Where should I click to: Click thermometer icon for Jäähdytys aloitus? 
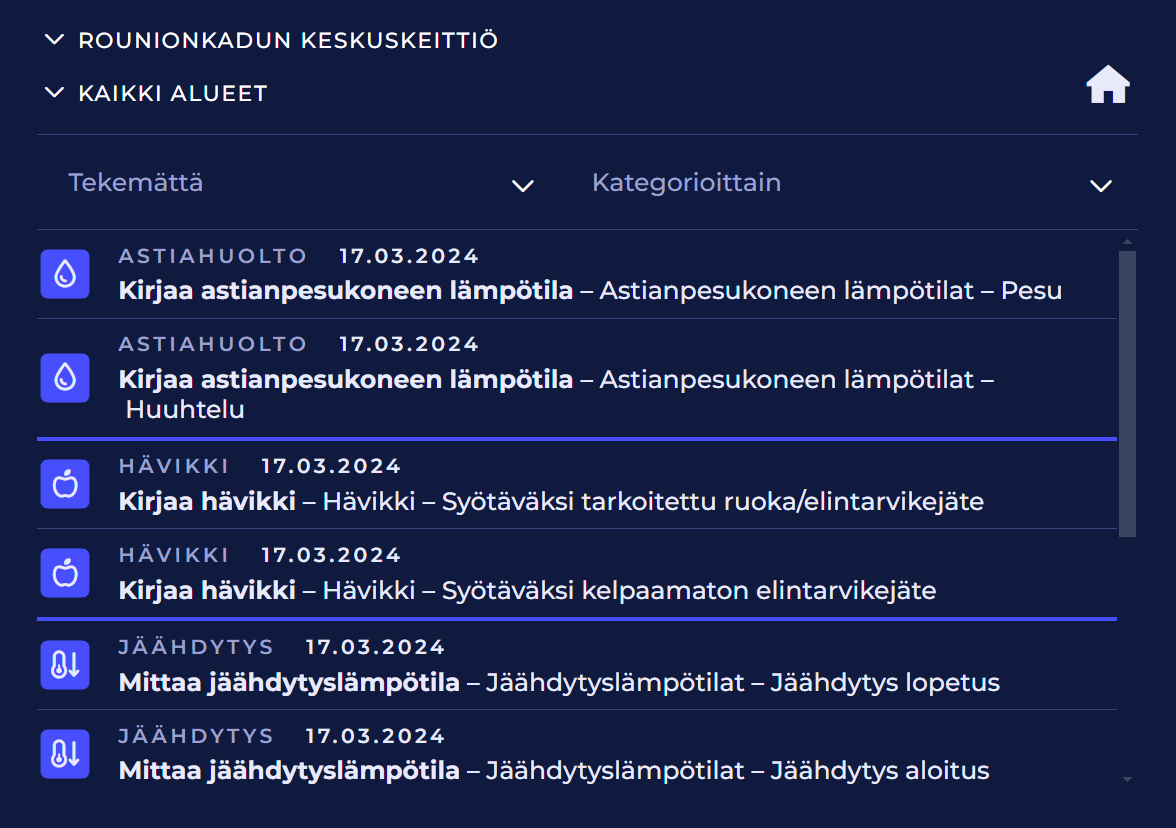coord(65,754)
